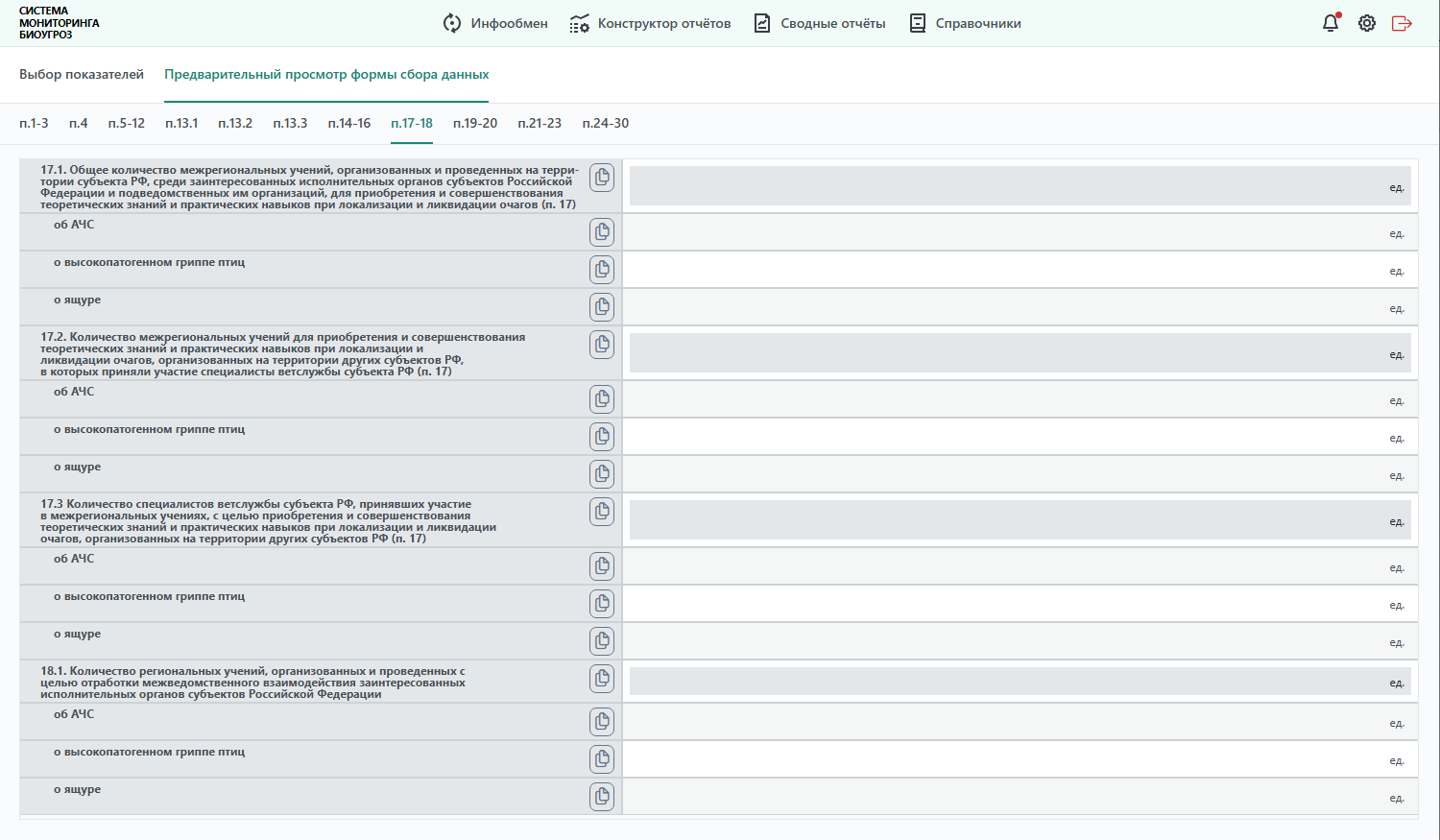The image size is (1440, 840).
Task: Click copy icon for 'о высокопатогенном гриппе птиц' under 18.1
Action: coord(602,759)
